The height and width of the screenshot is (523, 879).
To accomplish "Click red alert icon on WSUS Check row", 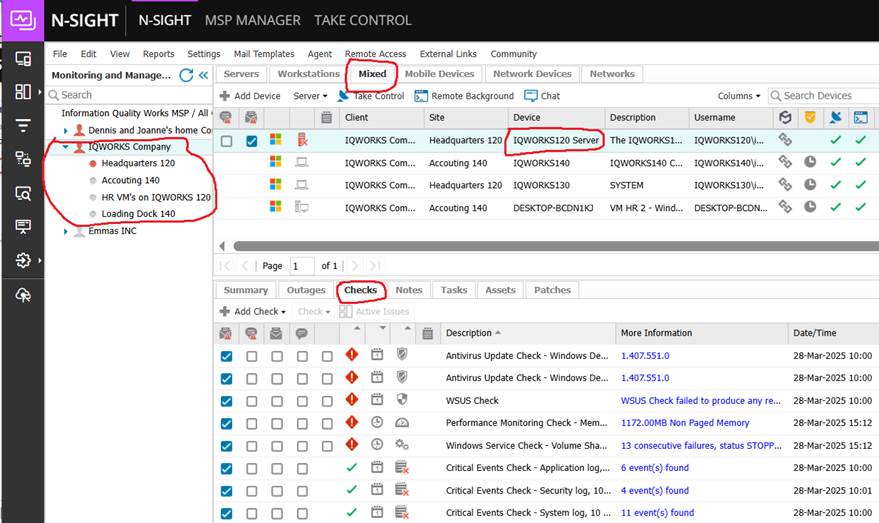I will tap(351, 400).
